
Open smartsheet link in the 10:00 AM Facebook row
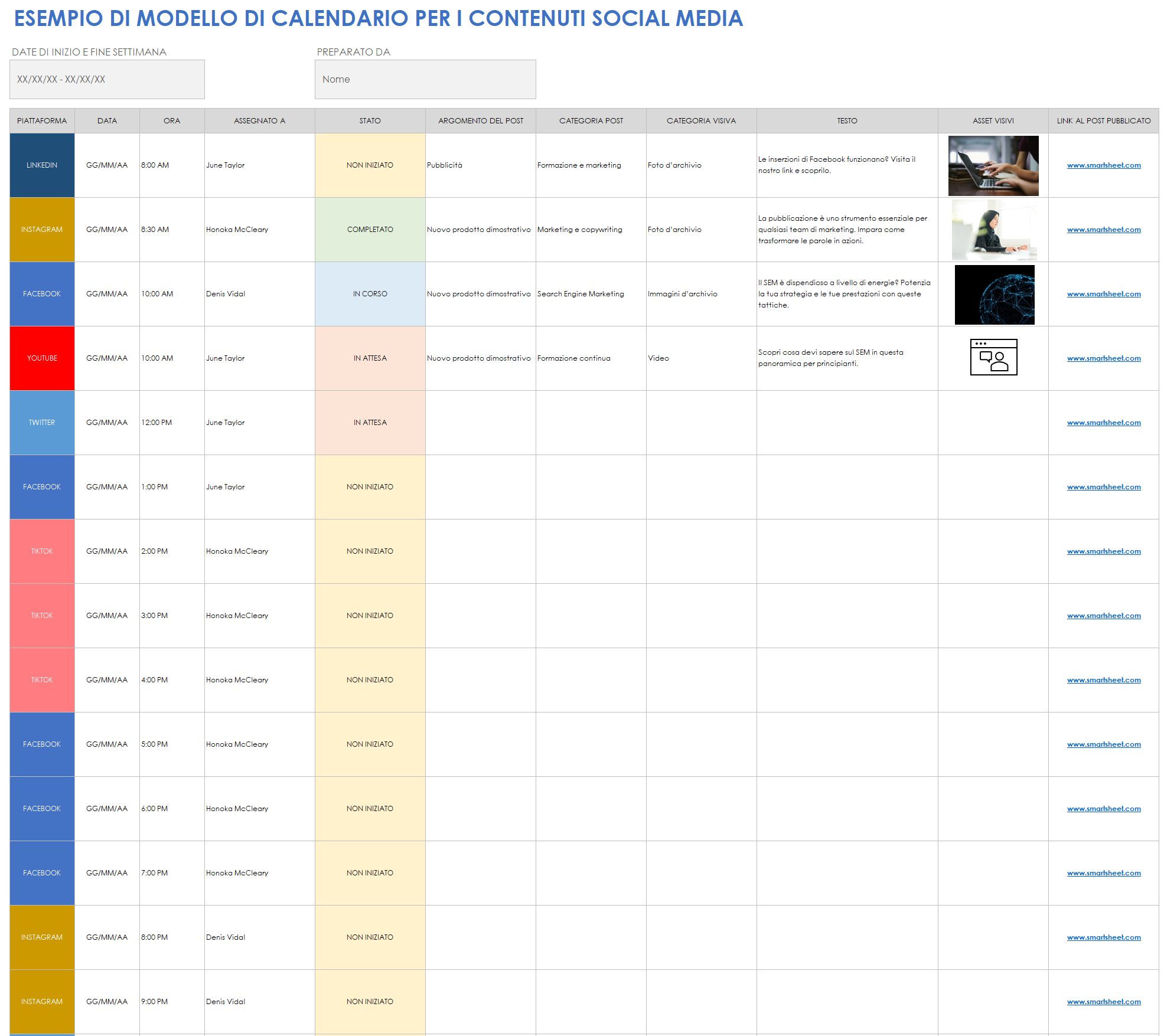click(x=1104, y=294)
